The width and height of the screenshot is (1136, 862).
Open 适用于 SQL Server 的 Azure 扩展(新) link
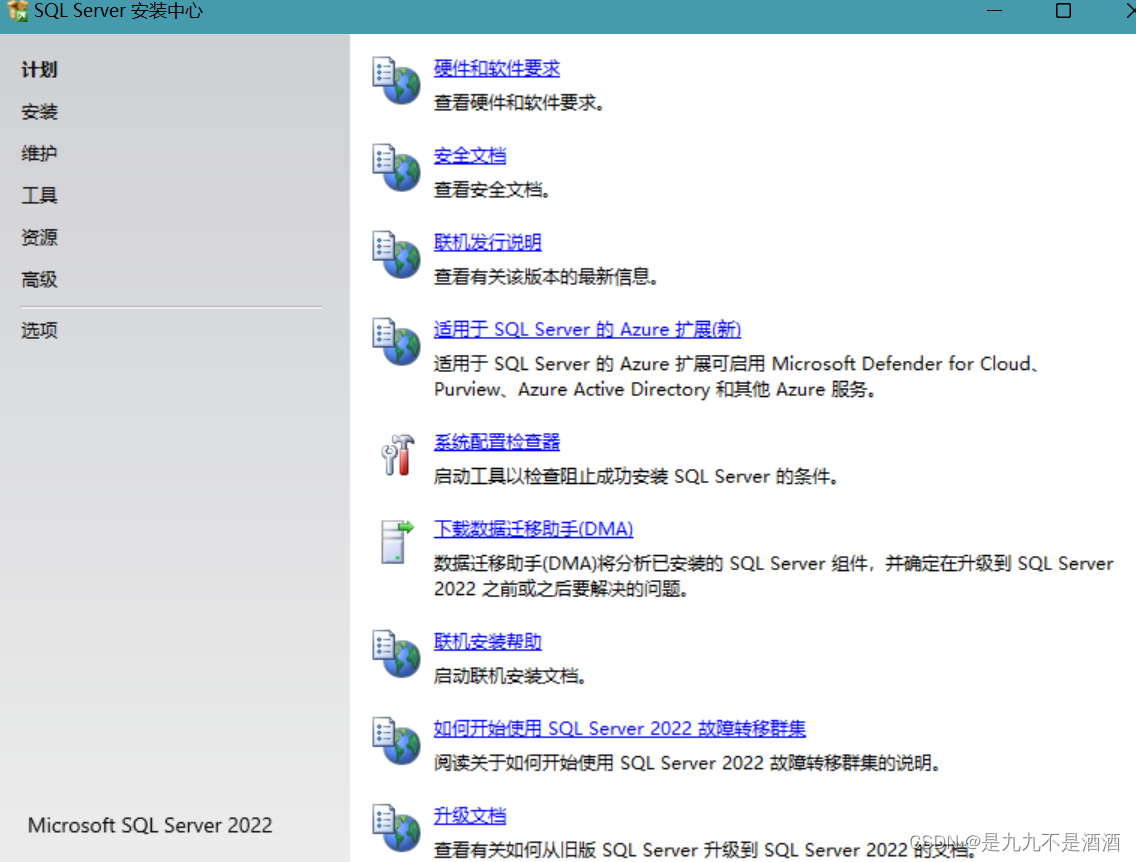(588, 329)
